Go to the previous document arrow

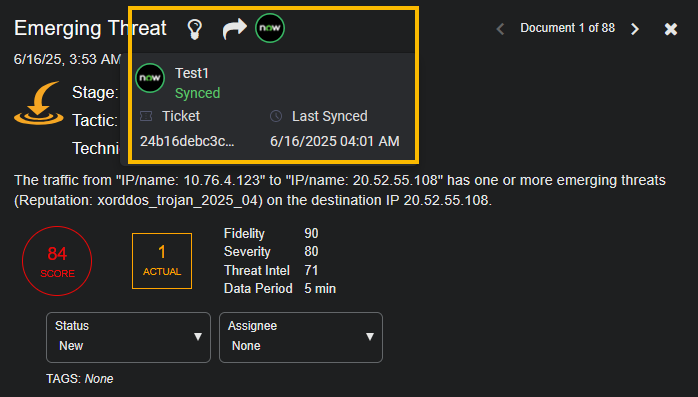pyautogui.click(x=500, y=29)
